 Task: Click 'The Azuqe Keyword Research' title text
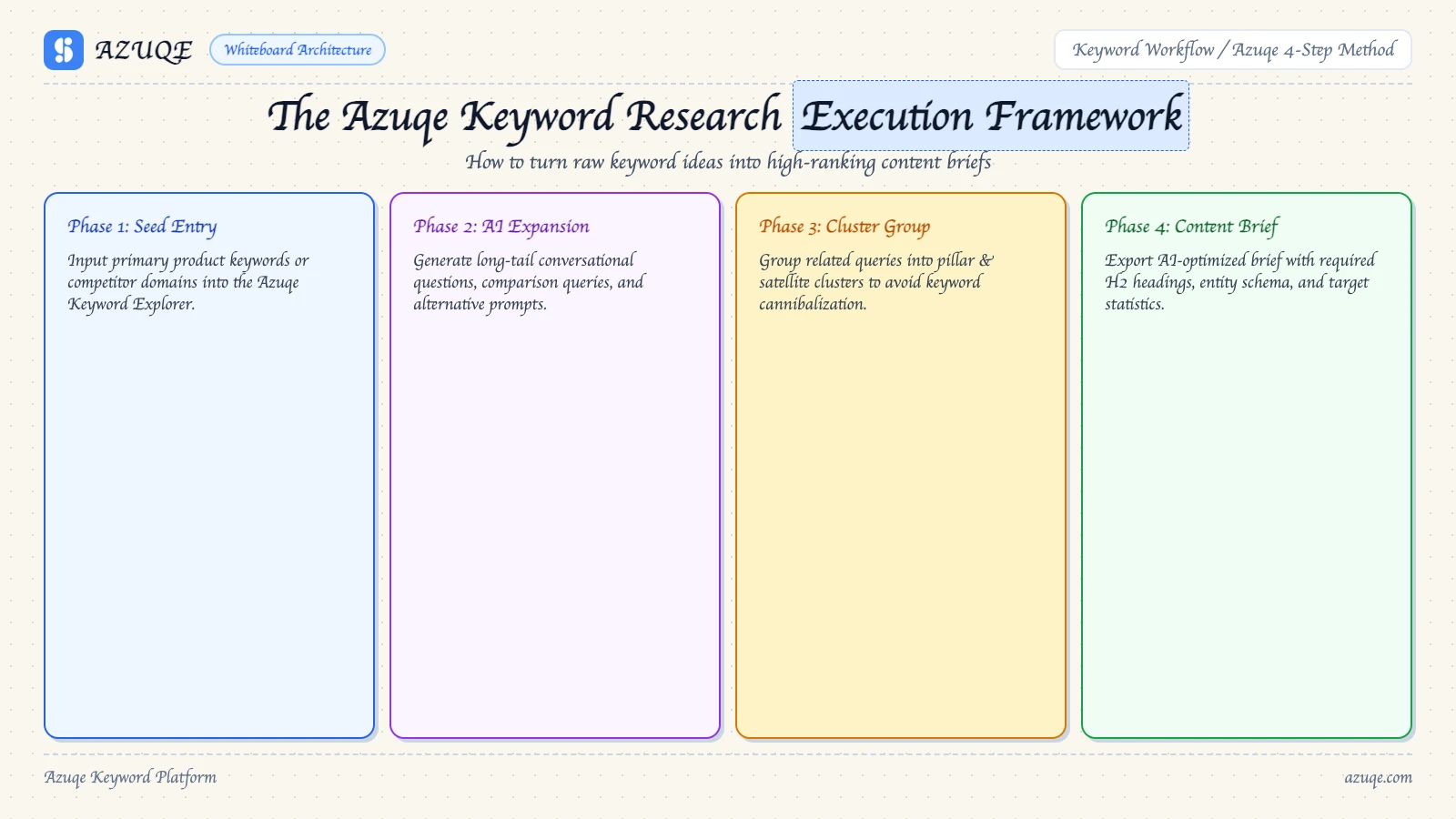click(x=525, y=117)
